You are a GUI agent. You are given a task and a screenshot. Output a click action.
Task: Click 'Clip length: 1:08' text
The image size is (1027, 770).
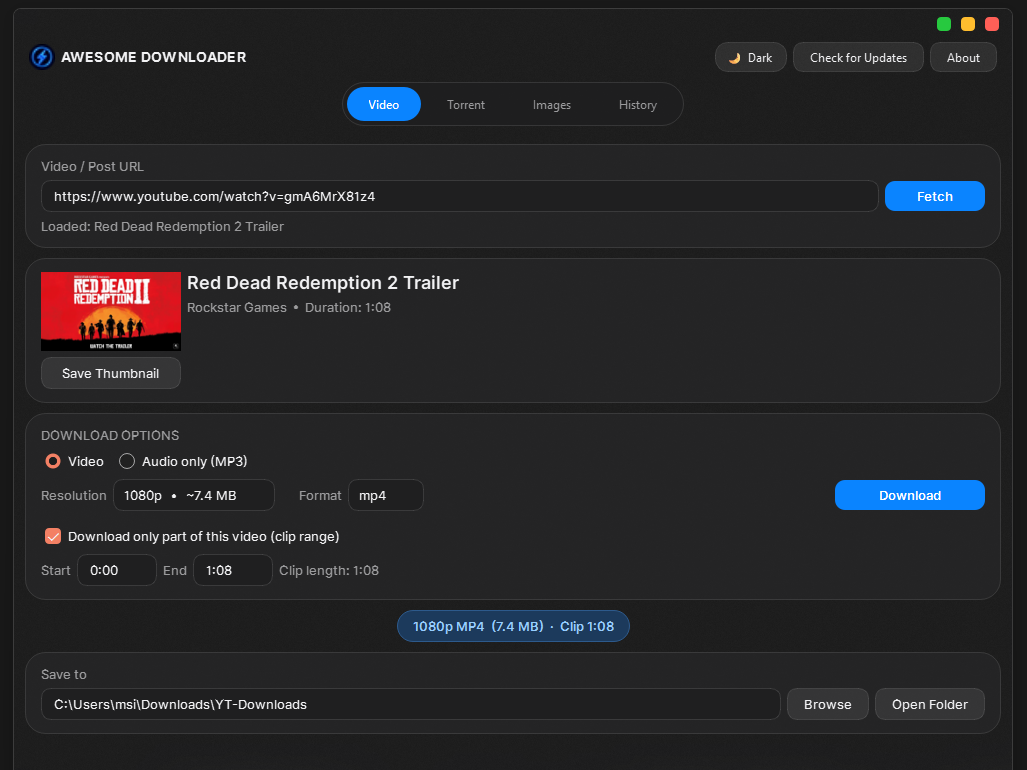tap(329, 570)
